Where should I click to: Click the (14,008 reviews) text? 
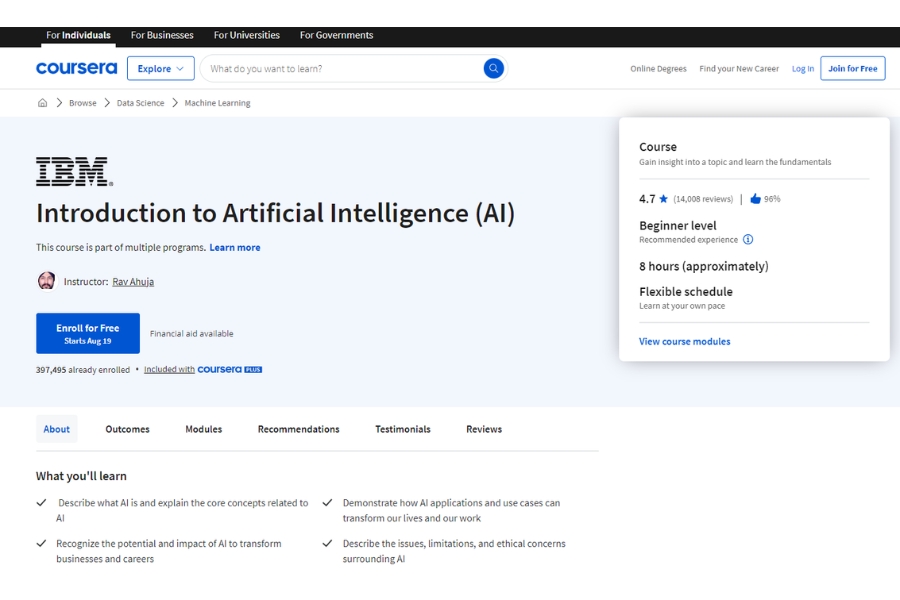coord(703,199)
